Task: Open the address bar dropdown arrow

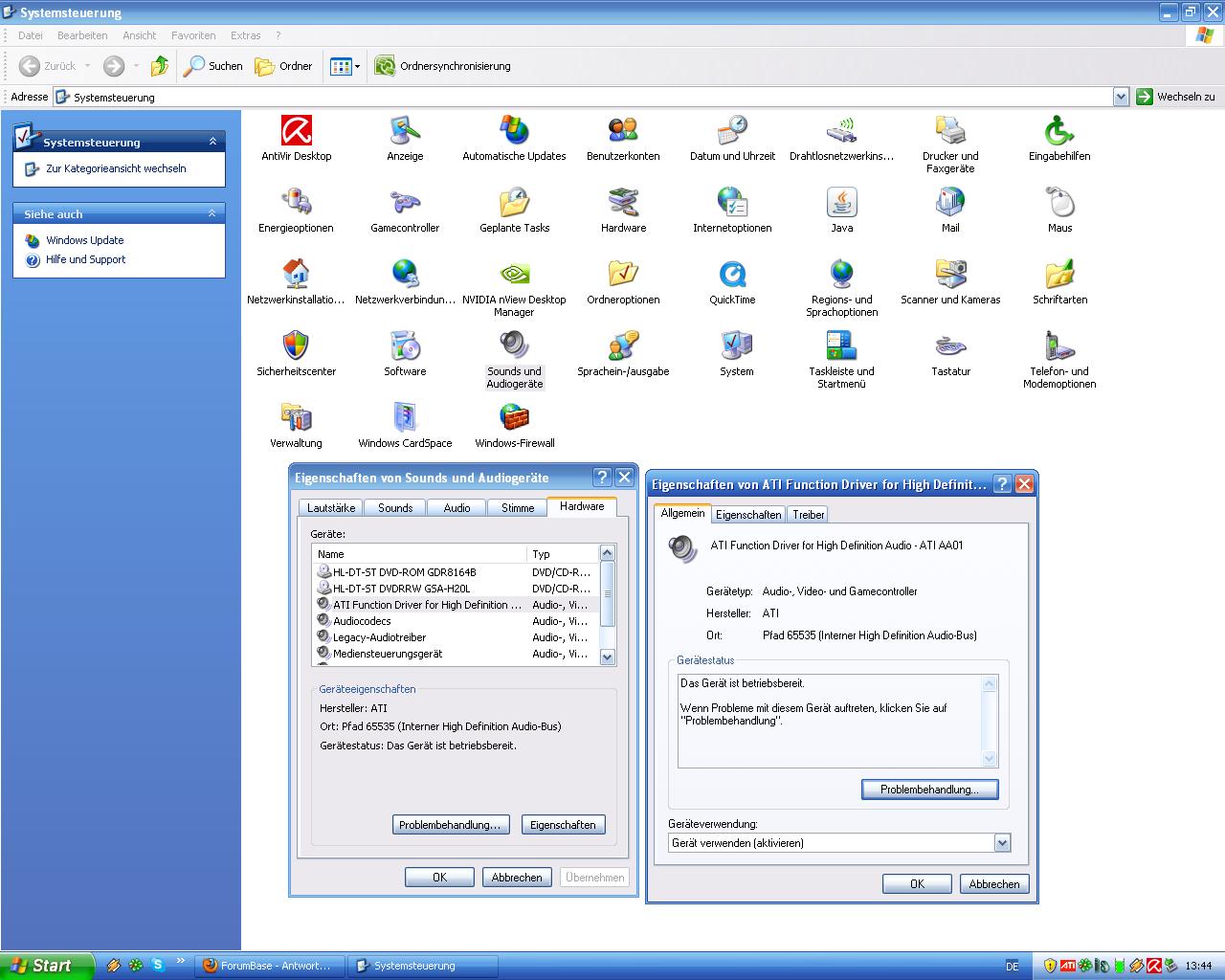Action: click(x=1121, y=97)
